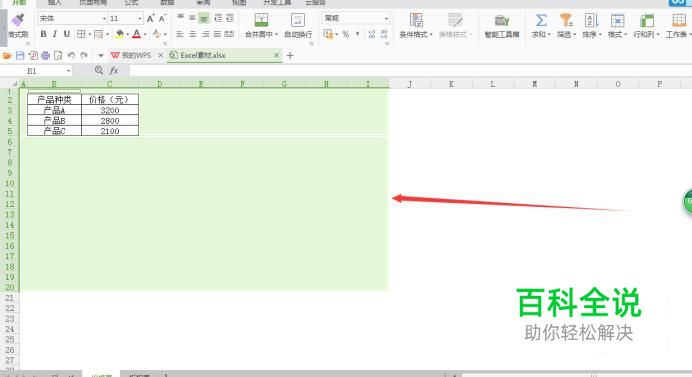The height and width of the screenshot is (377, 692).
Task: Click the Sum sigma icon
Action: (541, 20)
